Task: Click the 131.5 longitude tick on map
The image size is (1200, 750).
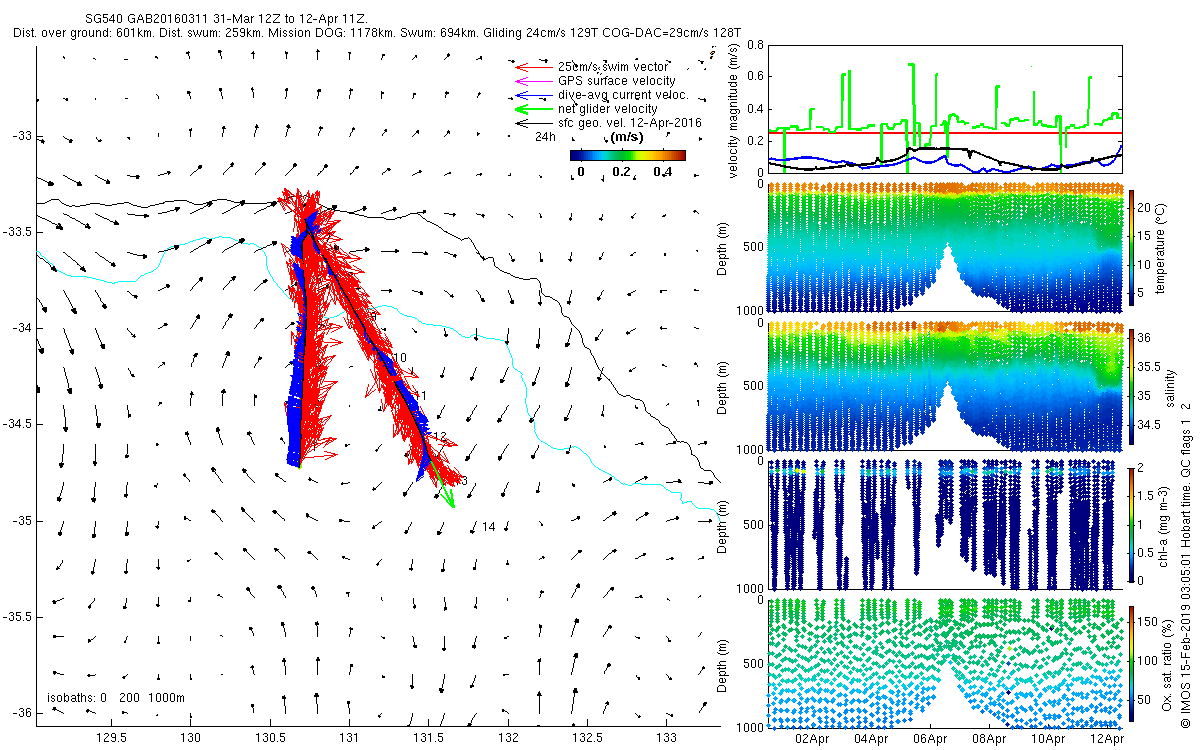Action: [x=428, y=738]
